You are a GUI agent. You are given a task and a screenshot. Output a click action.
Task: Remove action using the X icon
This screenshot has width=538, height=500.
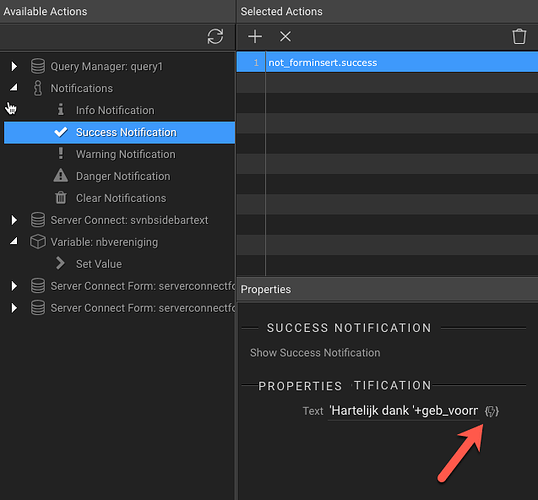[x=285, y=36]
